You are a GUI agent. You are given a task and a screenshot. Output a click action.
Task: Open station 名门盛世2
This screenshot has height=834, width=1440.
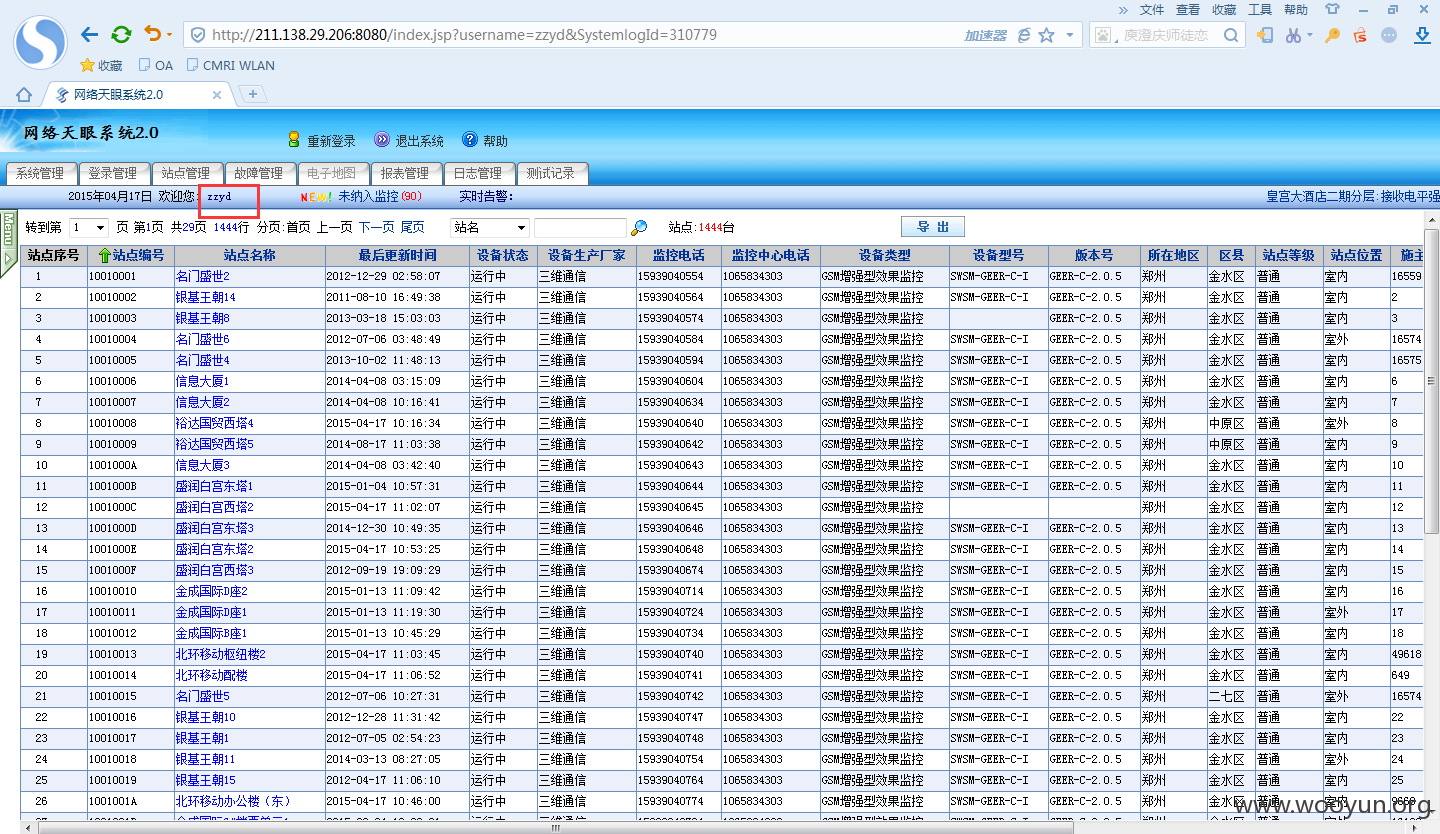pyautogui.click(x=203, y=276)
